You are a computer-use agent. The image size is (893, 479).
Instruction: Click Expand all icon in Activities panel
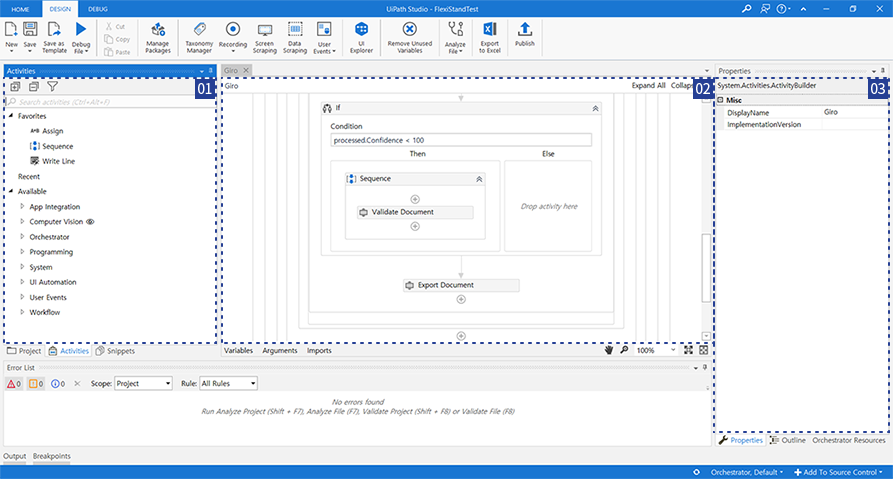click(x=15, y=87)
